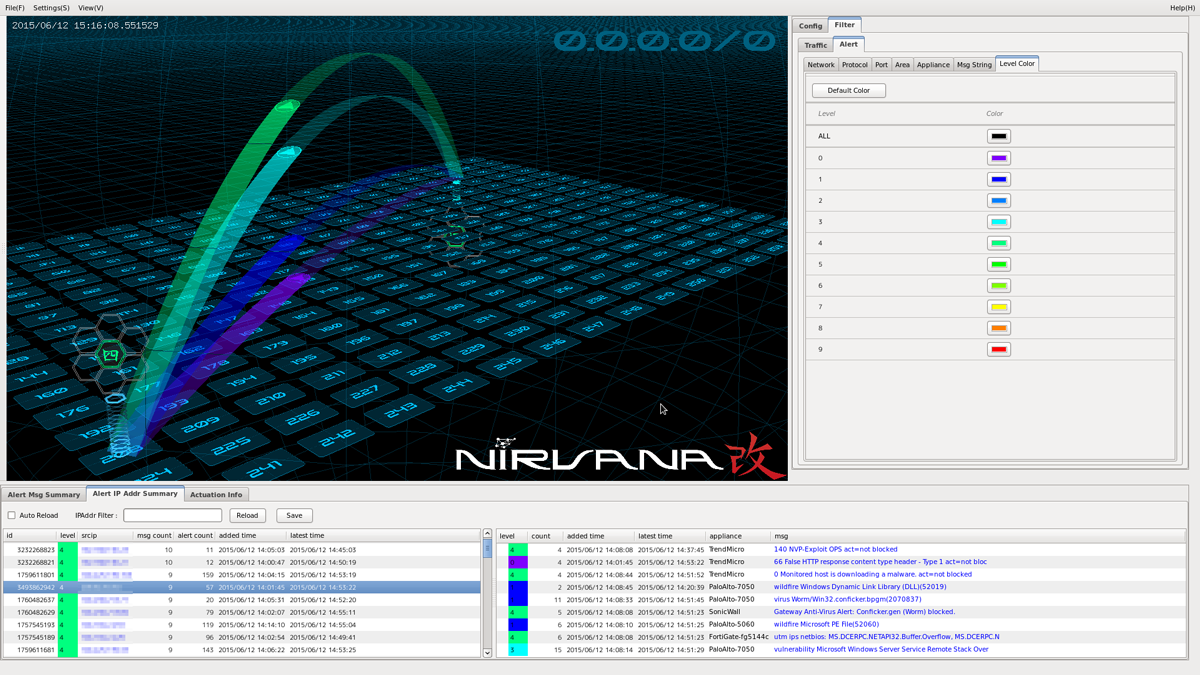Open the Port filter tab
This screenshot has height=675, width=1200.
point(881,65)
